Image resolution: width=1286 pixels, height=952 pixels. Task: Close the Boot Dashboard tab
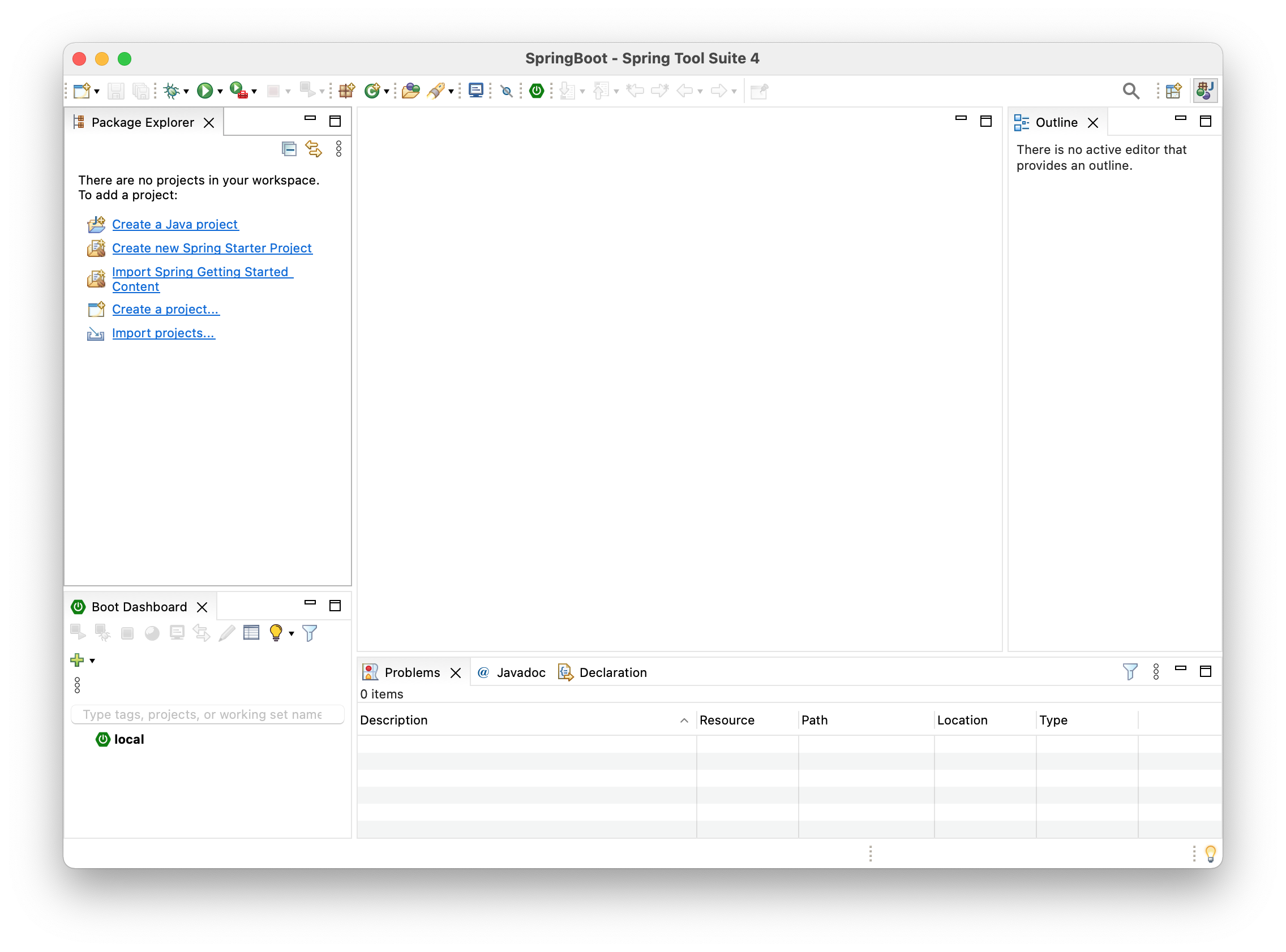pyautogui.click(x=202, y=607)
